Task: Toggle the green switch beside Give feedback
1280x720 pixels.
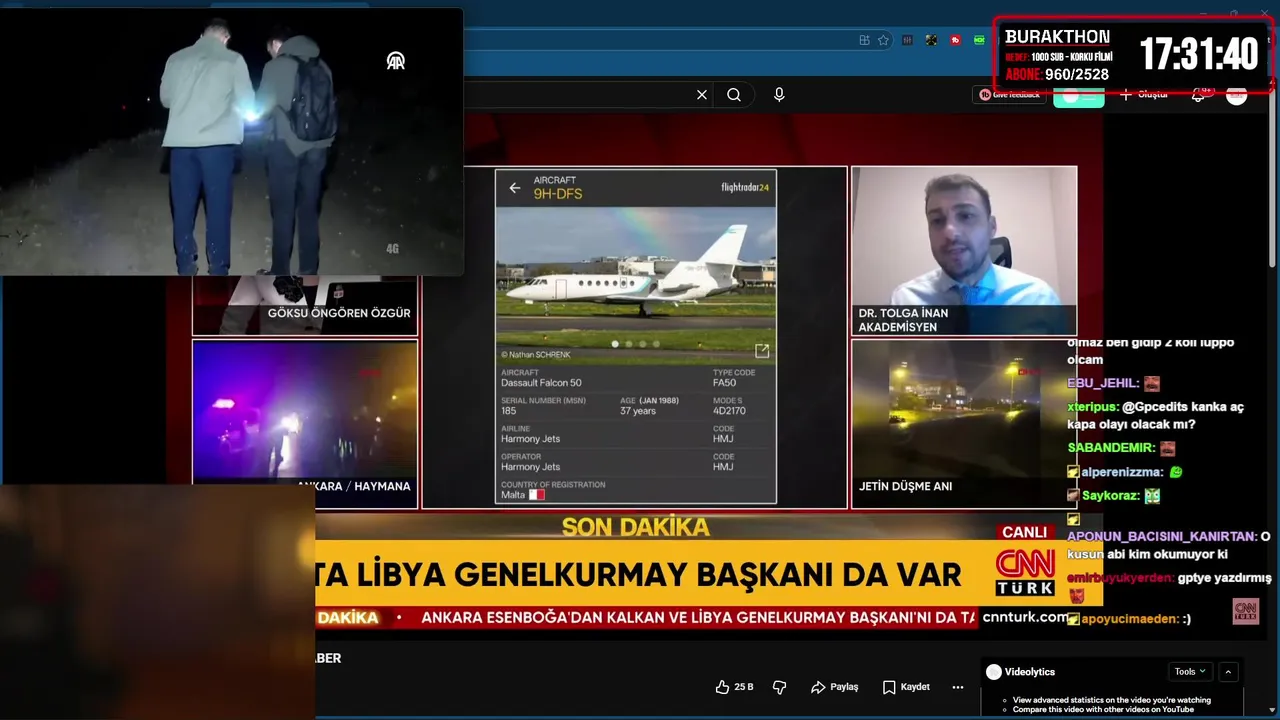Action: click(1078, 96)
